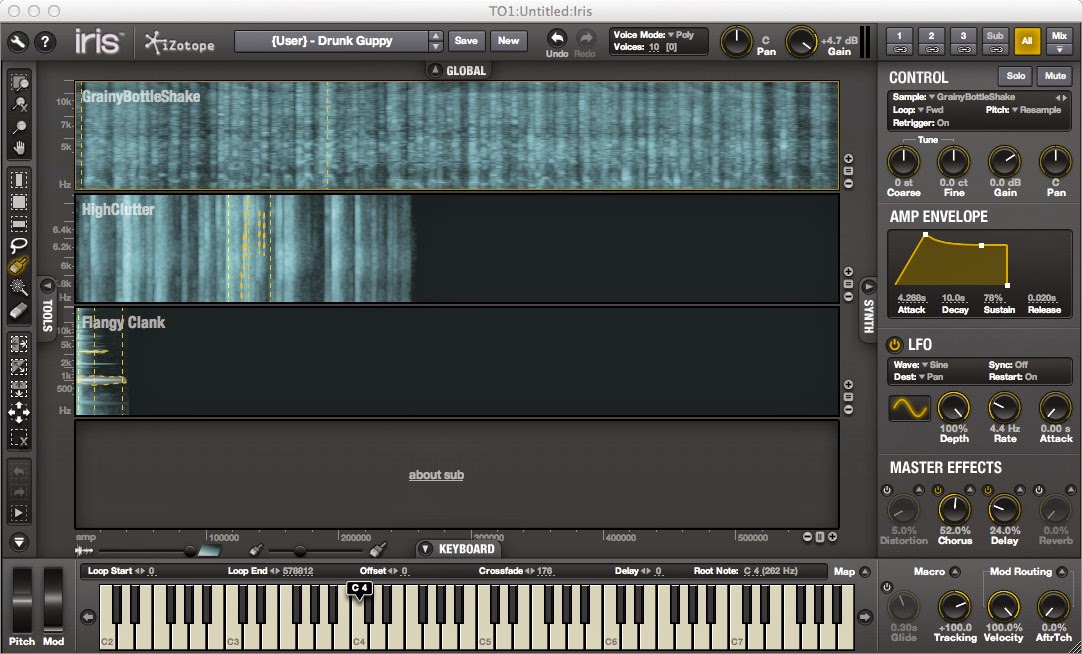Select the reset zoom magnifier tool
The image size is (1082, 654).
19,105
